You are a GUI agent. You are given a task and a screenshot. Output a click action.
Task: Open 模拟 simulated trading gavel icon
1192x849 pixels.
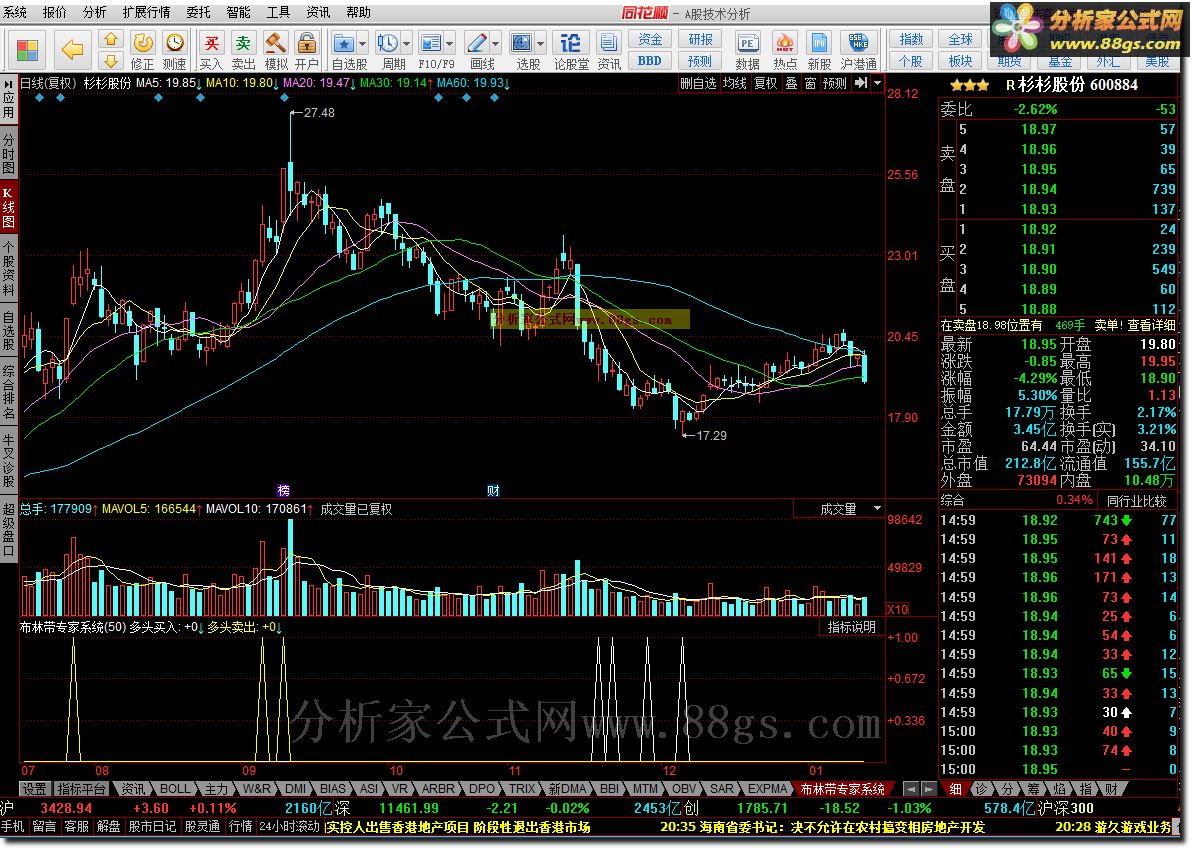click(x=275, y=51)
